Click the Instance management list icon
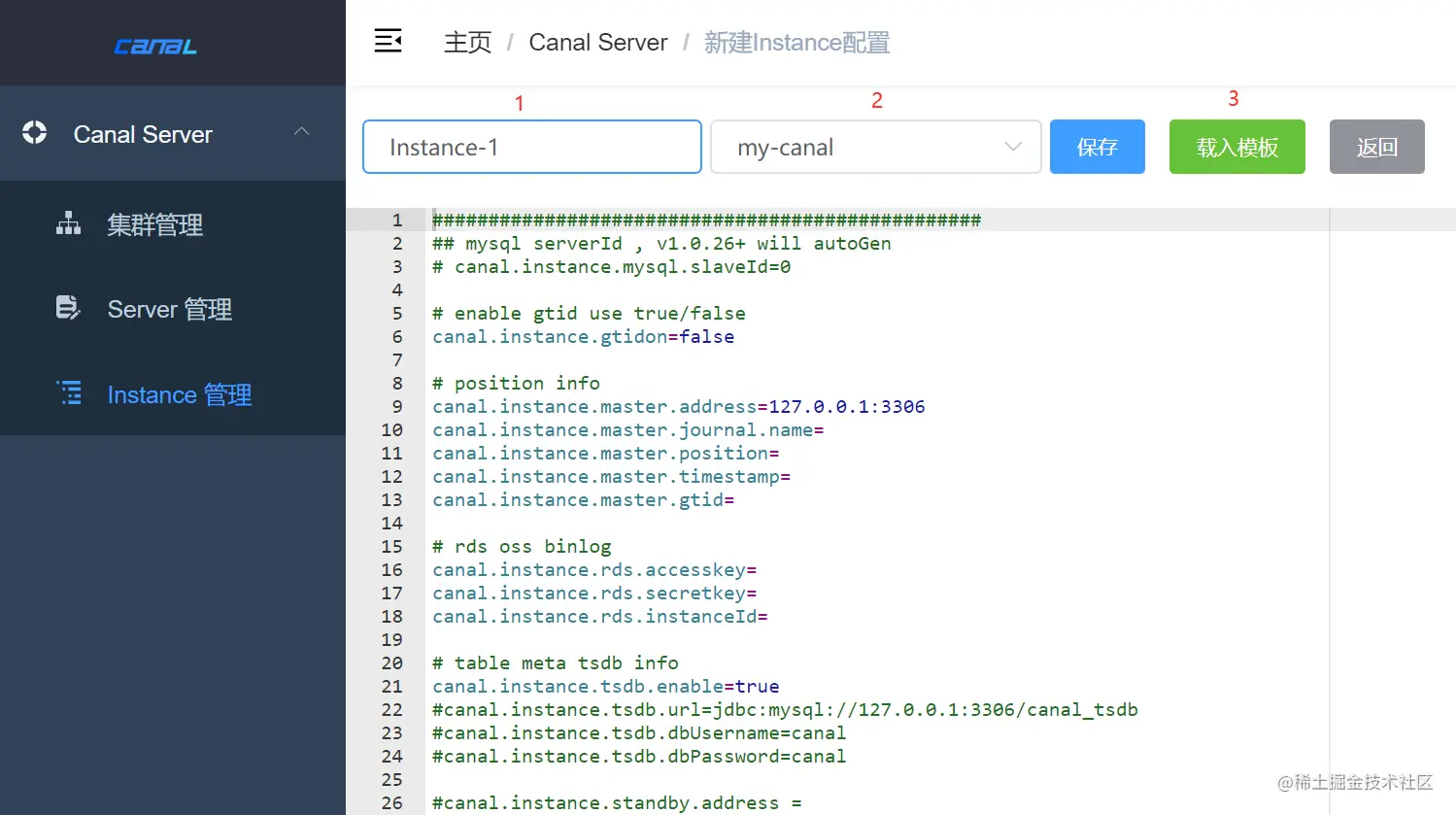The height and width of the screenshot is (815, 1456). click(68, 392)
